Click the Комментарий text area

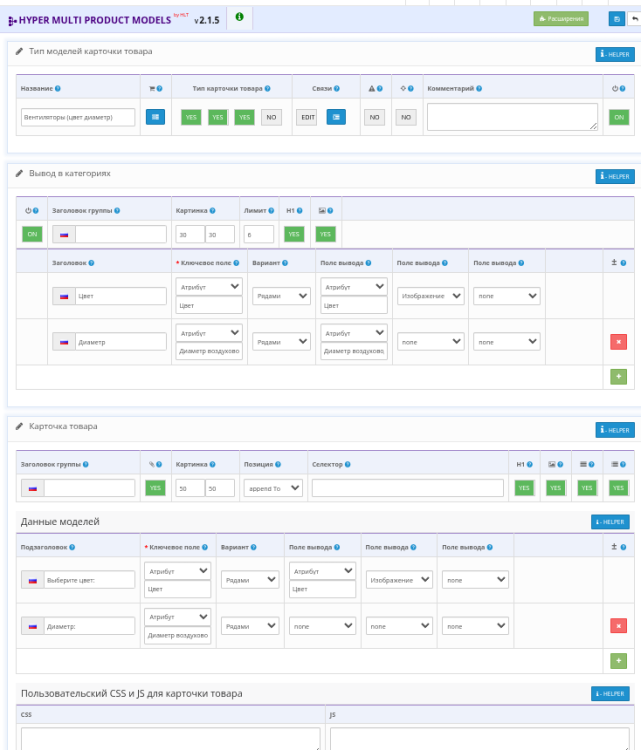pyautogui.click(x=512, y=117)
